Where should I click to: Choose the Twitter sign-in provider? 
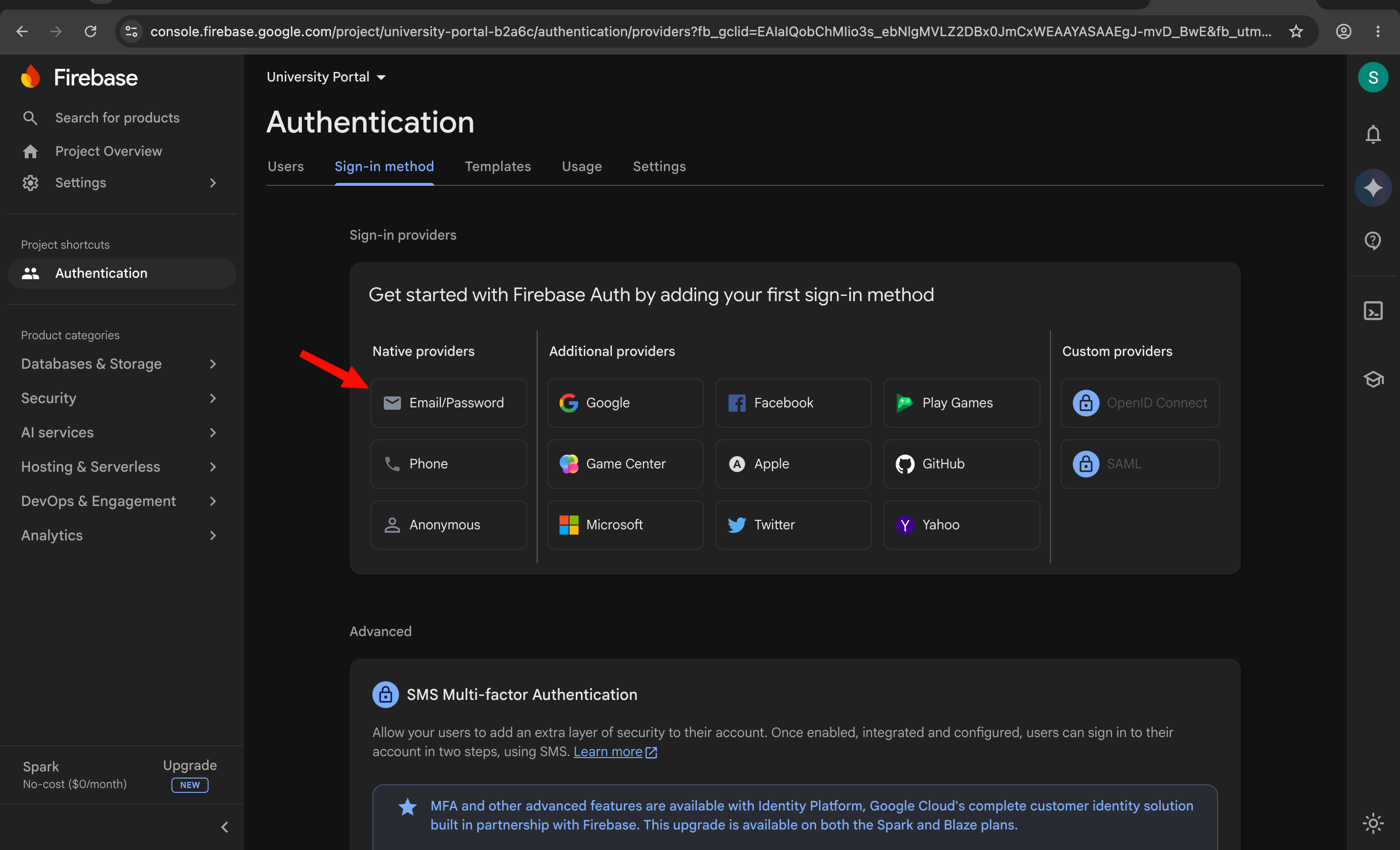pos(793,524)
